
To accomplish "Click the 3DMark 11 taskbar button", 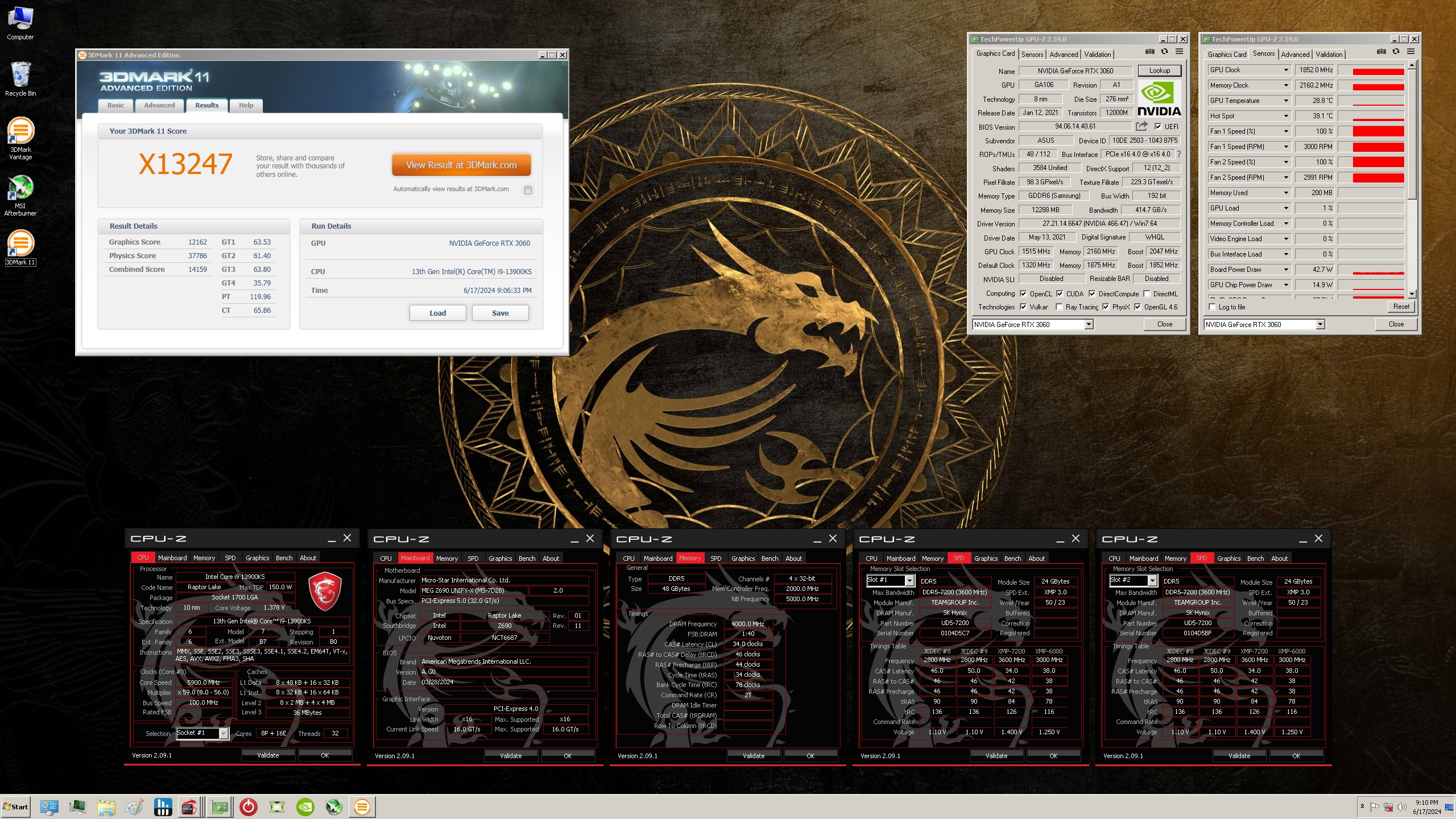I will tap(362, 807).
